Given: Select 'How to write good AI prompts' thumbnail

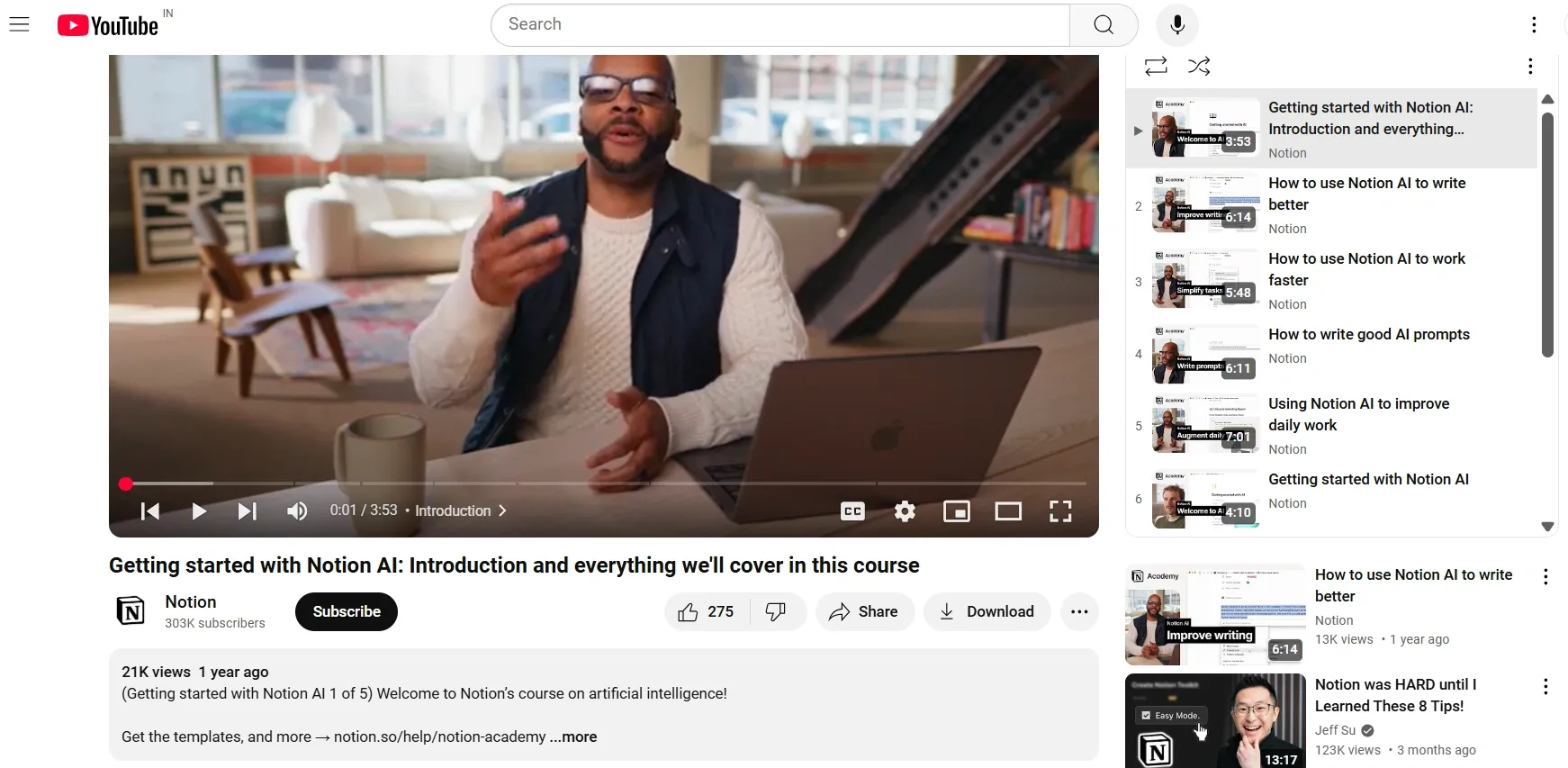Looking at the screenshot, I should point(1206,354).
